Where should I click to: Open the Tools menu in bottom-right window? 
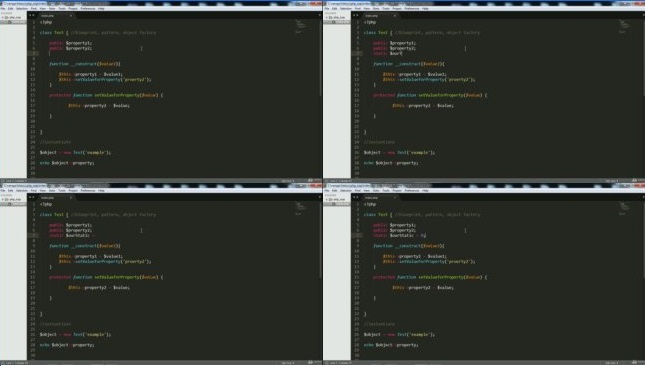pos(386,190)
